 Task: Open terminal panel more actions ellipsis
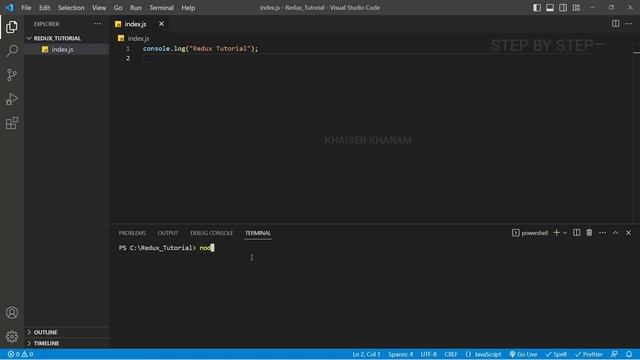coord(602,233)
